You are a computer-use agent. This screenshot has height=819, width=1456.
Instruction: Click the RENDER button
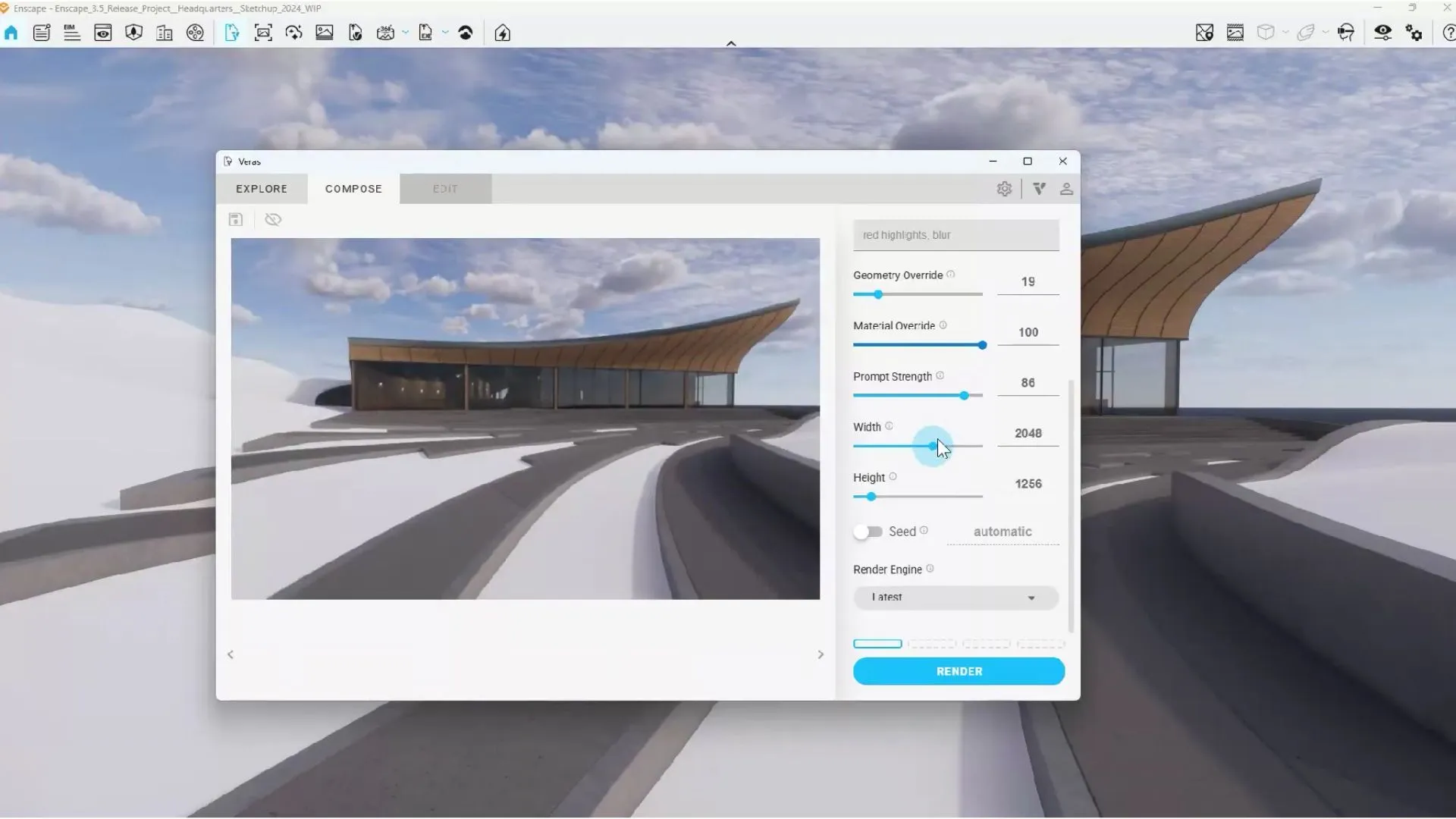click(959, 672)
